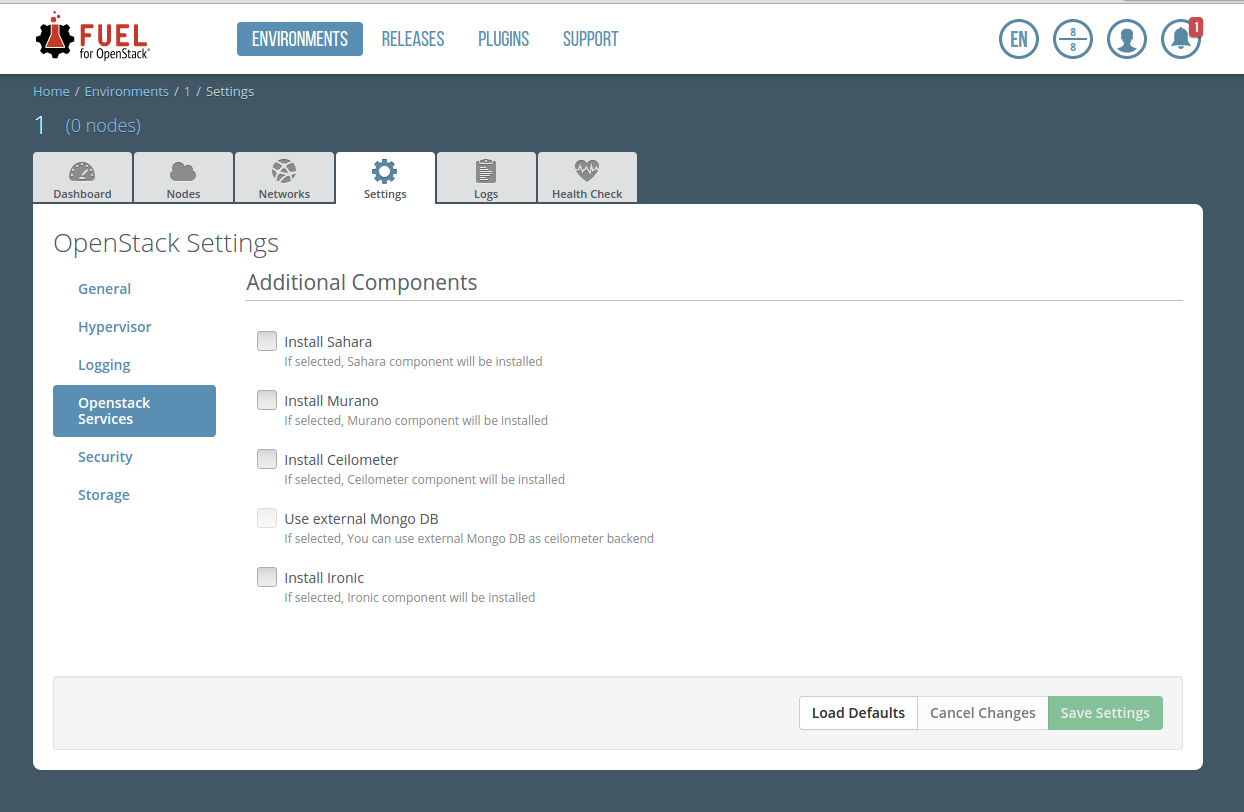Open the user profile icon

(1126, 40)
